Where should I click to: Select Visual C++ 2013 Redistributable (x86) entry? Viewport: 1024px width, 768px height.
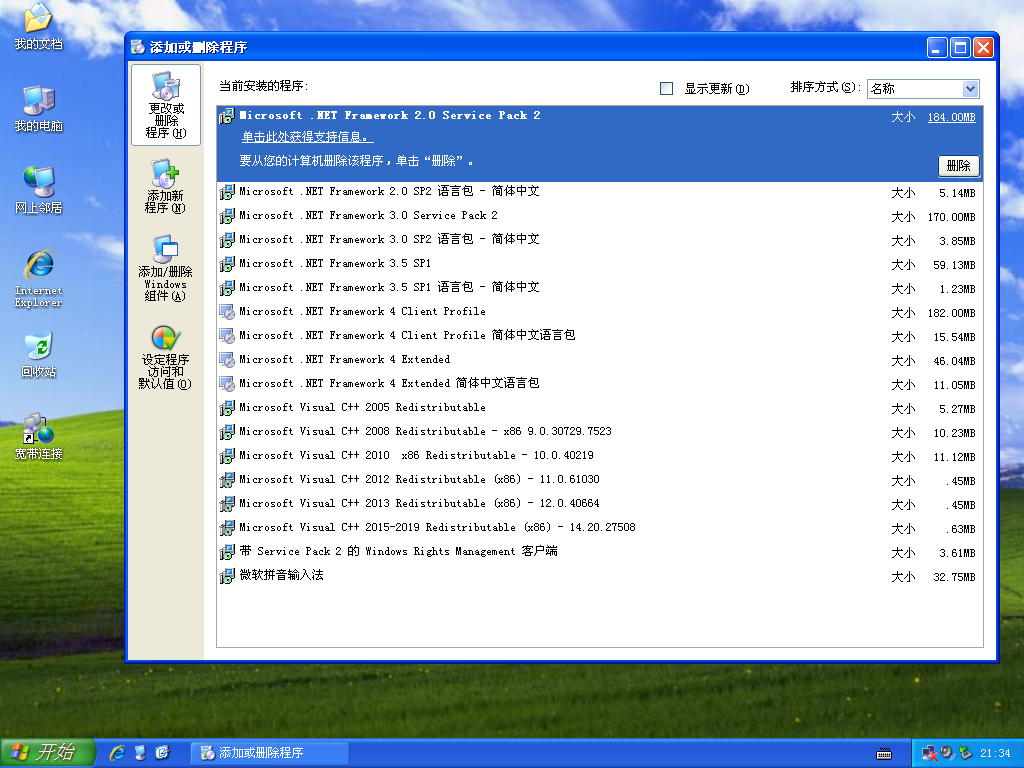600,504
